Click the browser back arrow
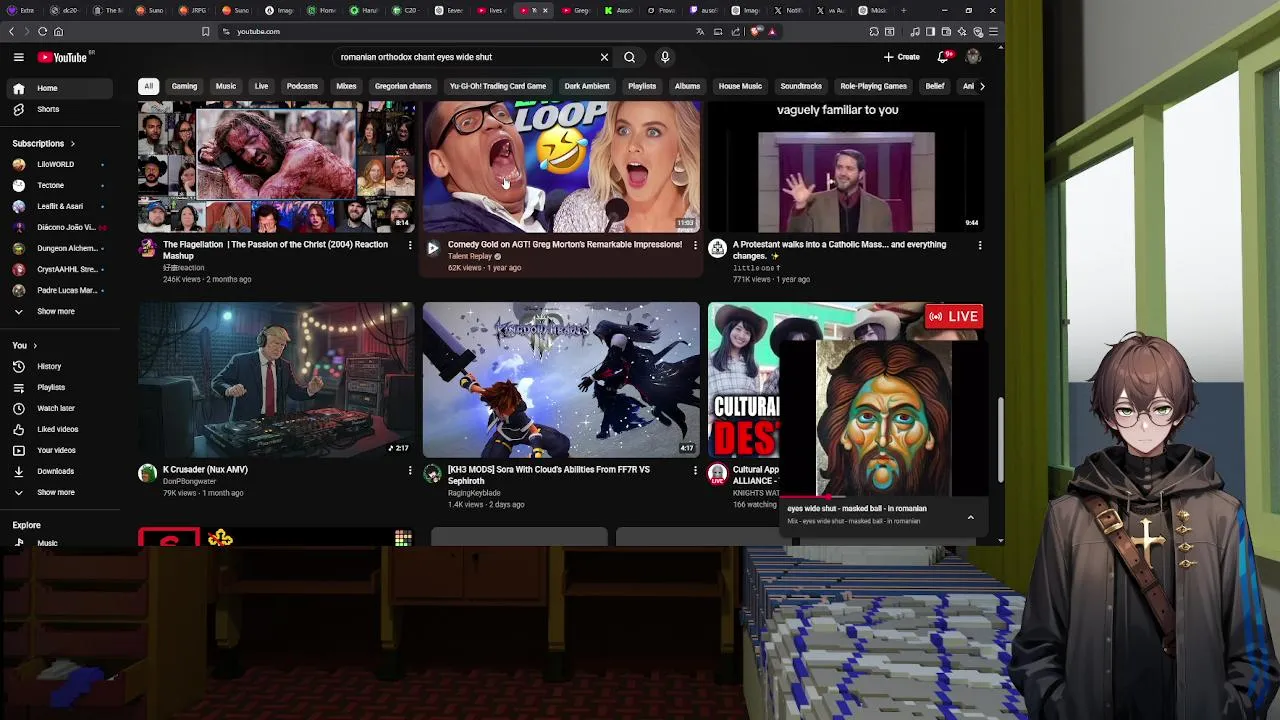 (12, 31)
